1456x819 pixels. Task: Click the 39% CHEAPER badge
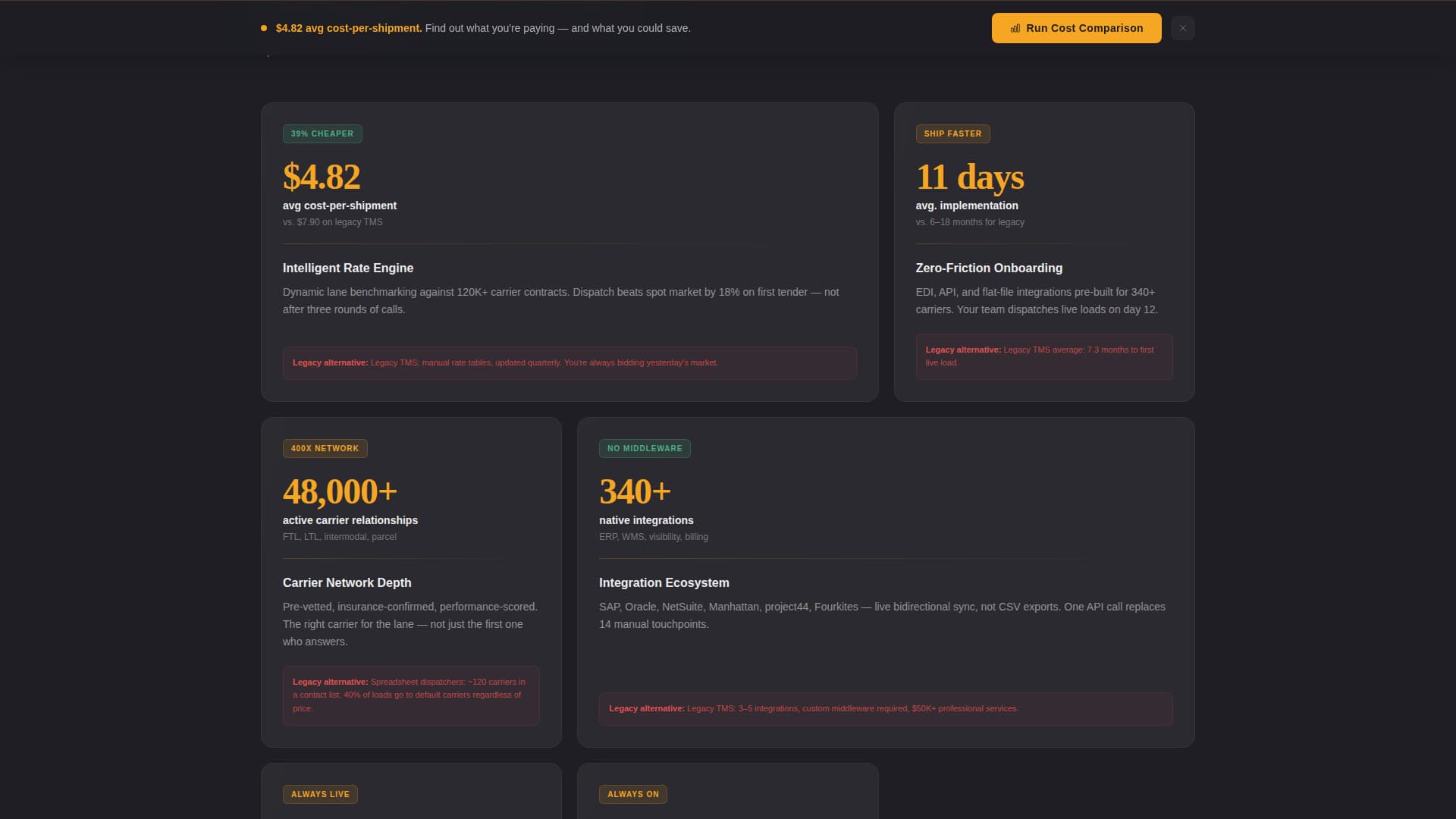pyautogui.click(x=322, y=133)
